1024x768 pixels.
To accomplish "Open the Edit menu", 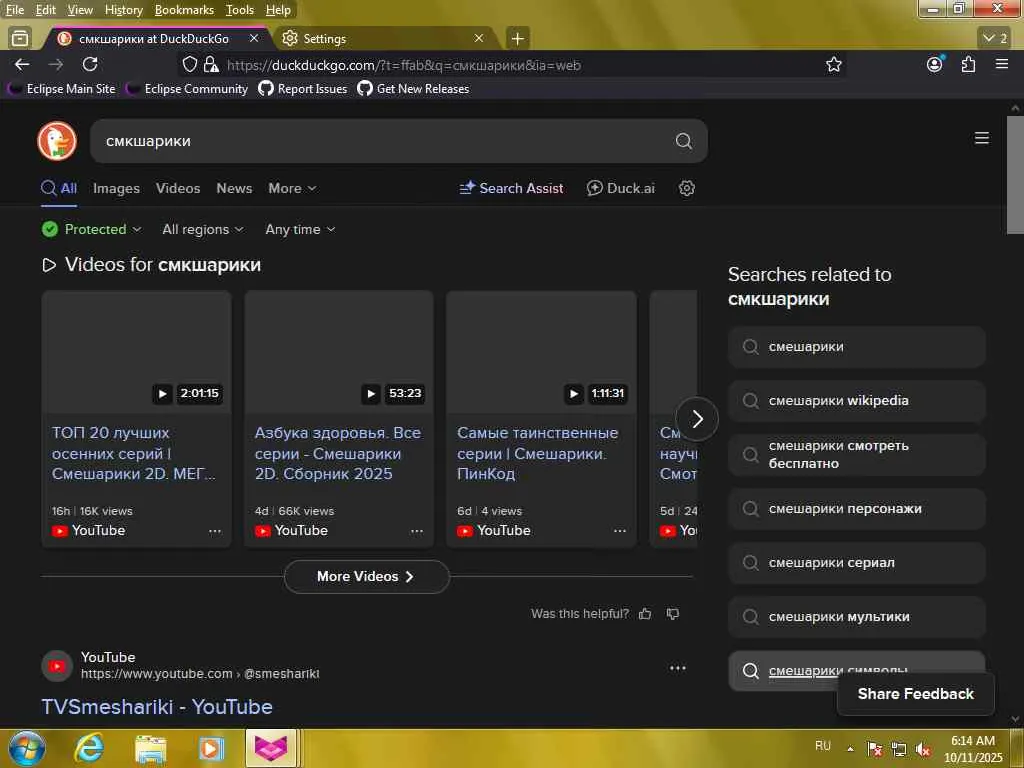I will tap(46, 10).
